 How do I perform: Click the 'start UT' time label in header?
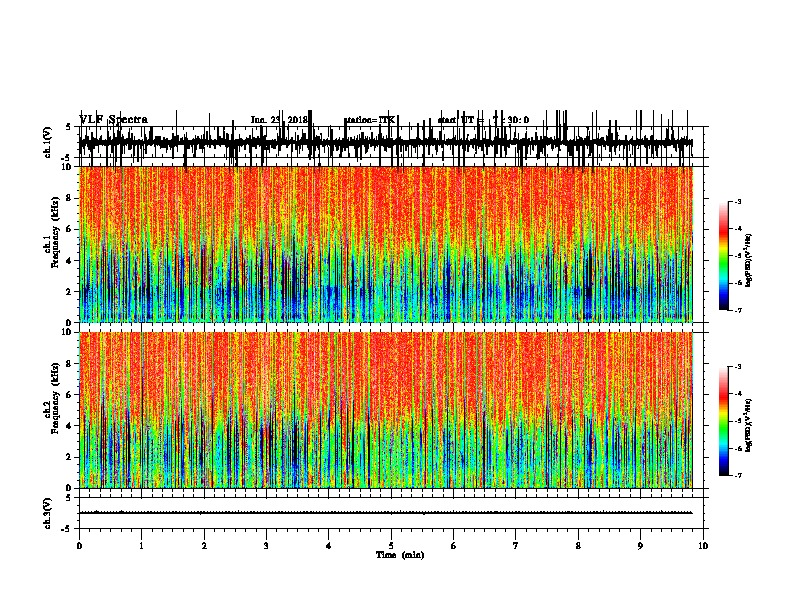(483, 120)
